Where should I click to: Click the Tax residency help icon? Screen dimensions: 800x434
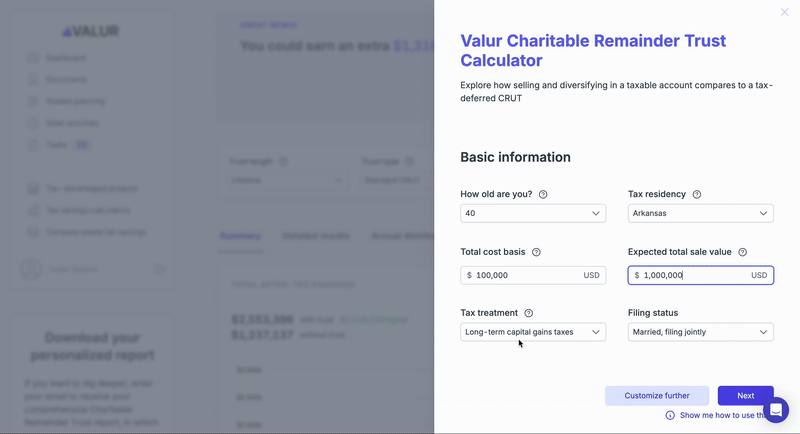click(696, 194)
